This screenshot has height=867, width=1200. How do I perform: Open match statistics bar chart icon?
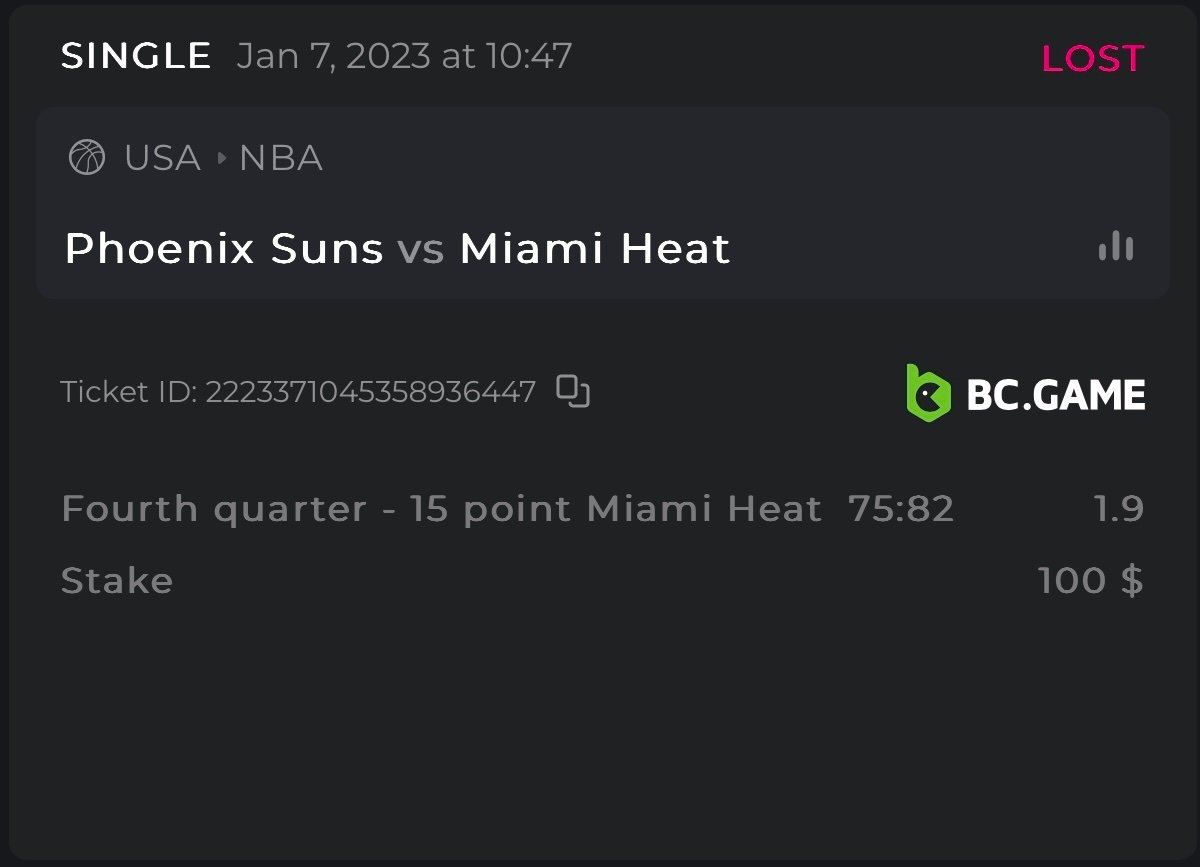coord(1116,247)
